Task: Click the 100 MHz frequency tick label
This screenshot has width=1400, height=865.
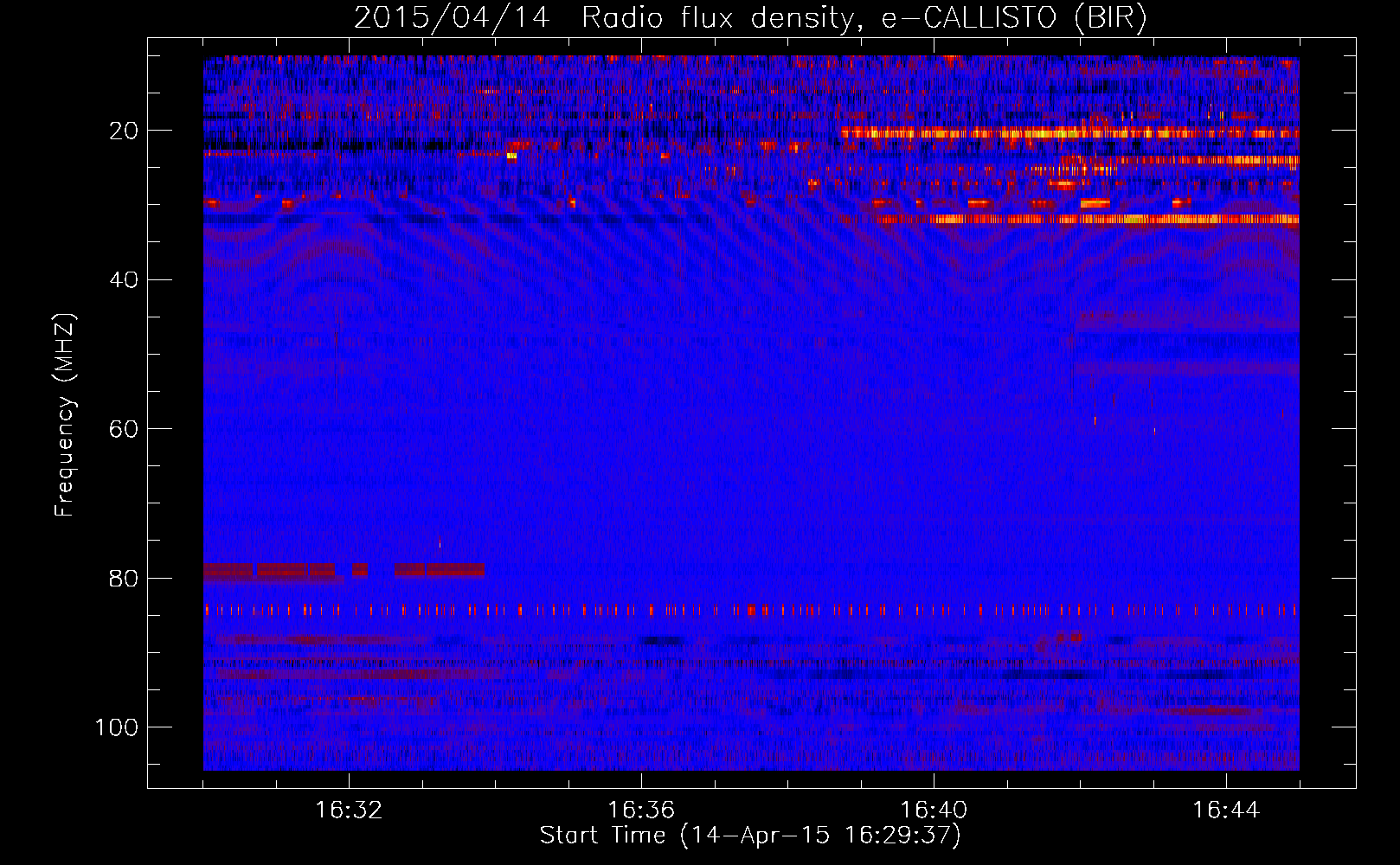Action: pos(117,727)
